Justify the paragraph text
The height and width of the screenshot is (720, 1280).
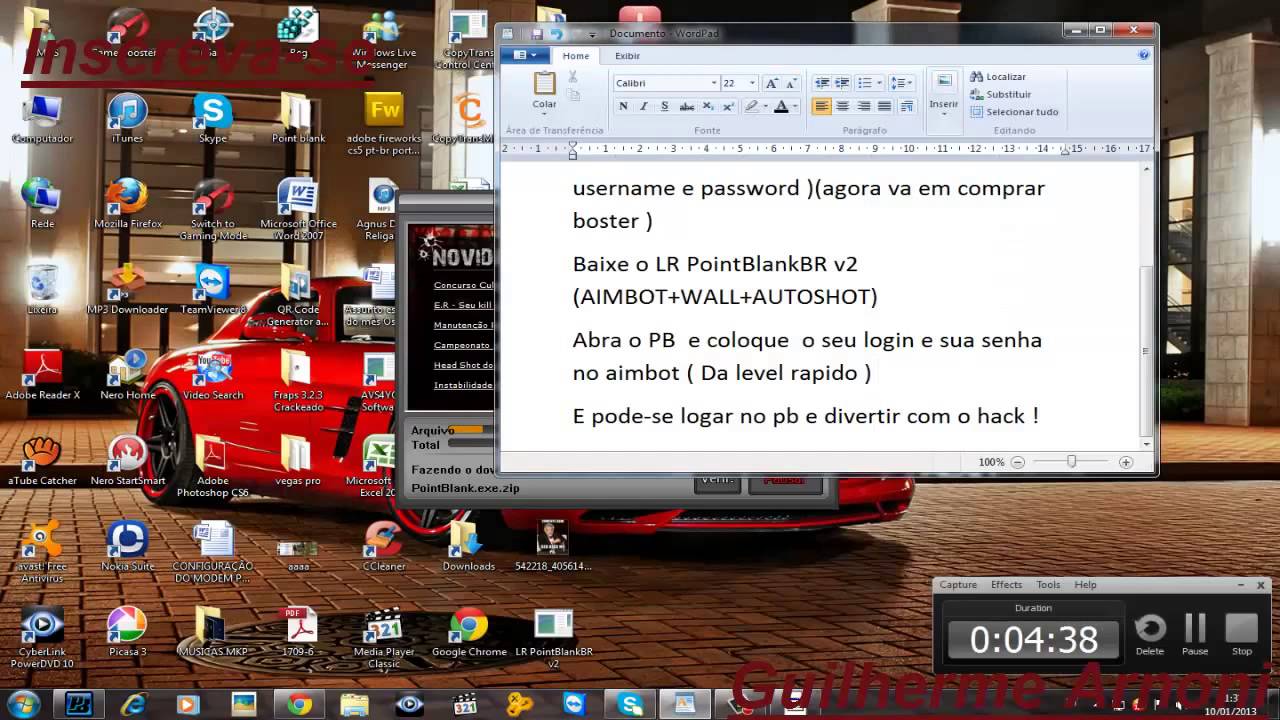pyautogui.click(x=885, y=106)
